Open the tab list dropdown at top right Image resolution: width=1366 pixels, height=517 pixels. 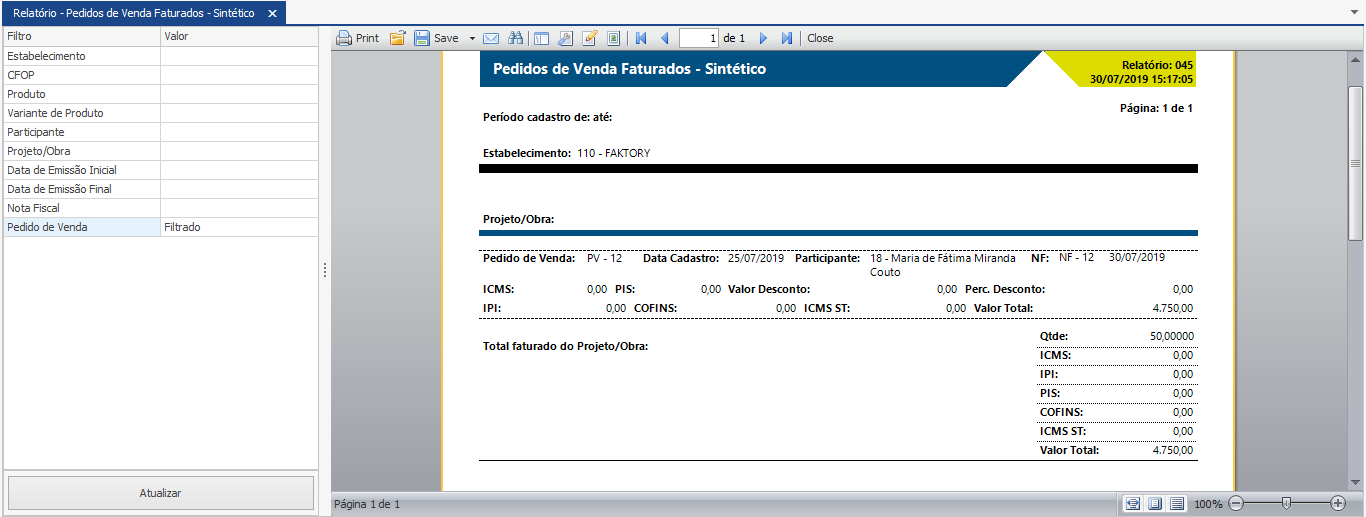pyautogui.click(x=1352, y=12)
